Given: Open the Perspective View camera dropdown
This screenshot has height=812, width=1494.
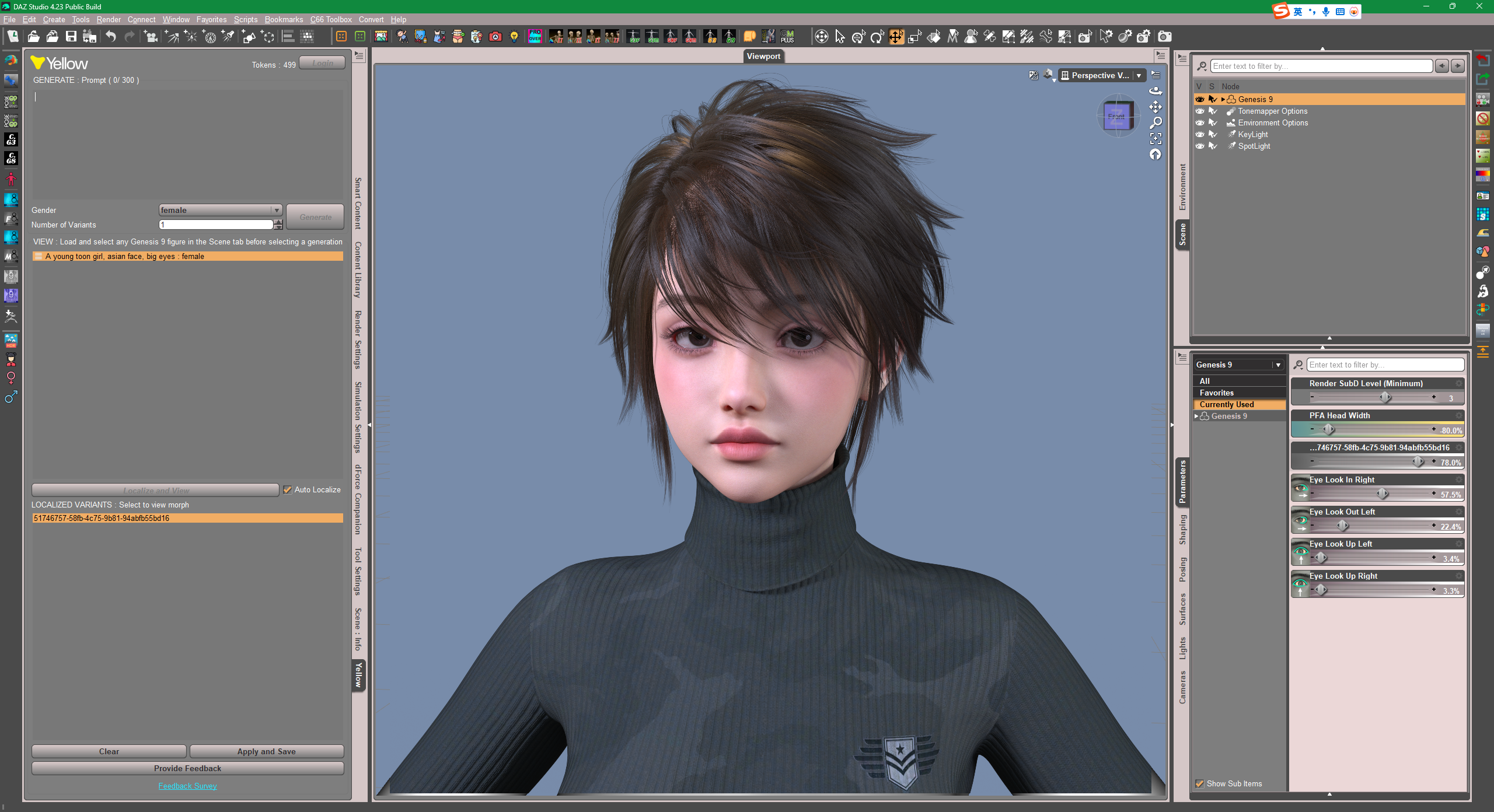Looking at the screenshot, I should tap(1139, 75).
